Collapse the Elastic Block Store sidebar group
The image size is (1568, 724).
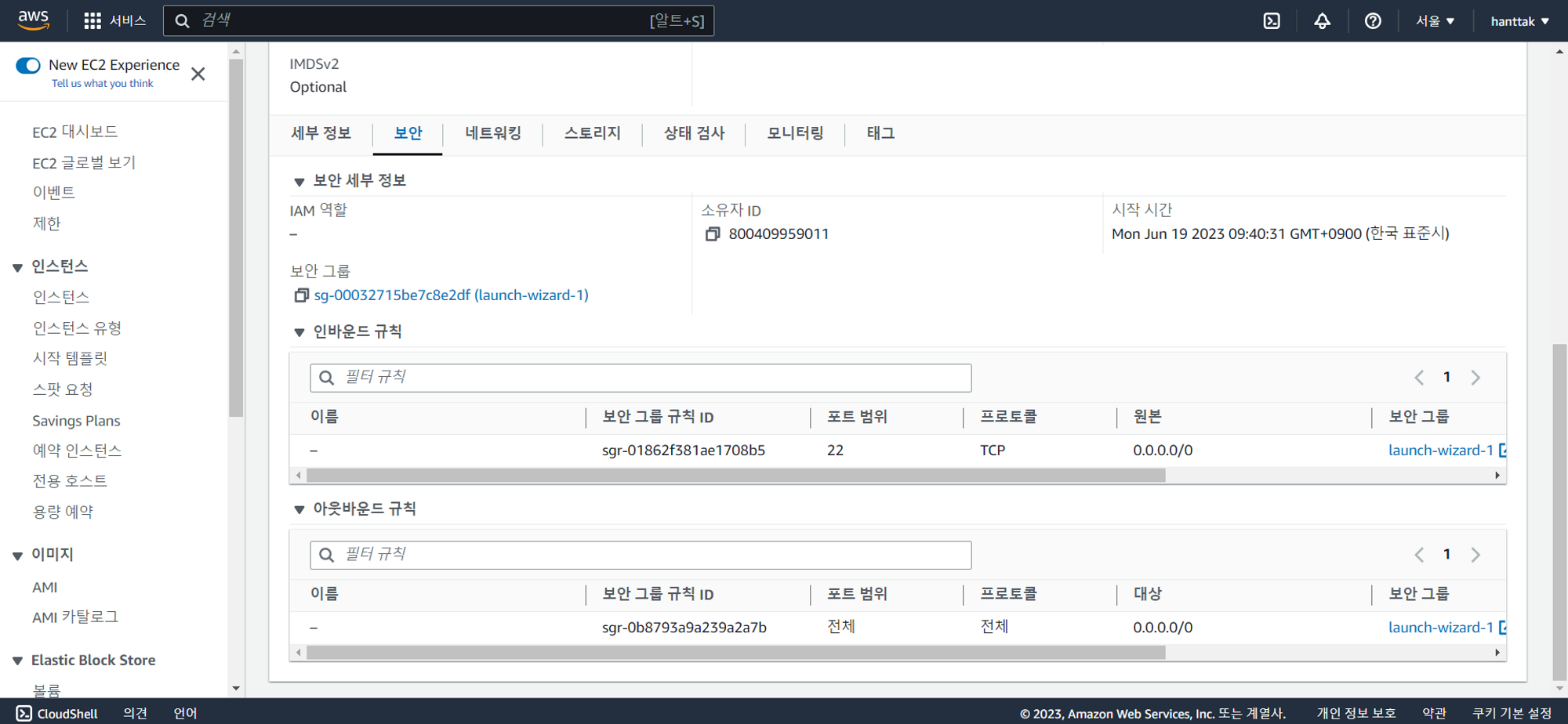coord(17,661)
